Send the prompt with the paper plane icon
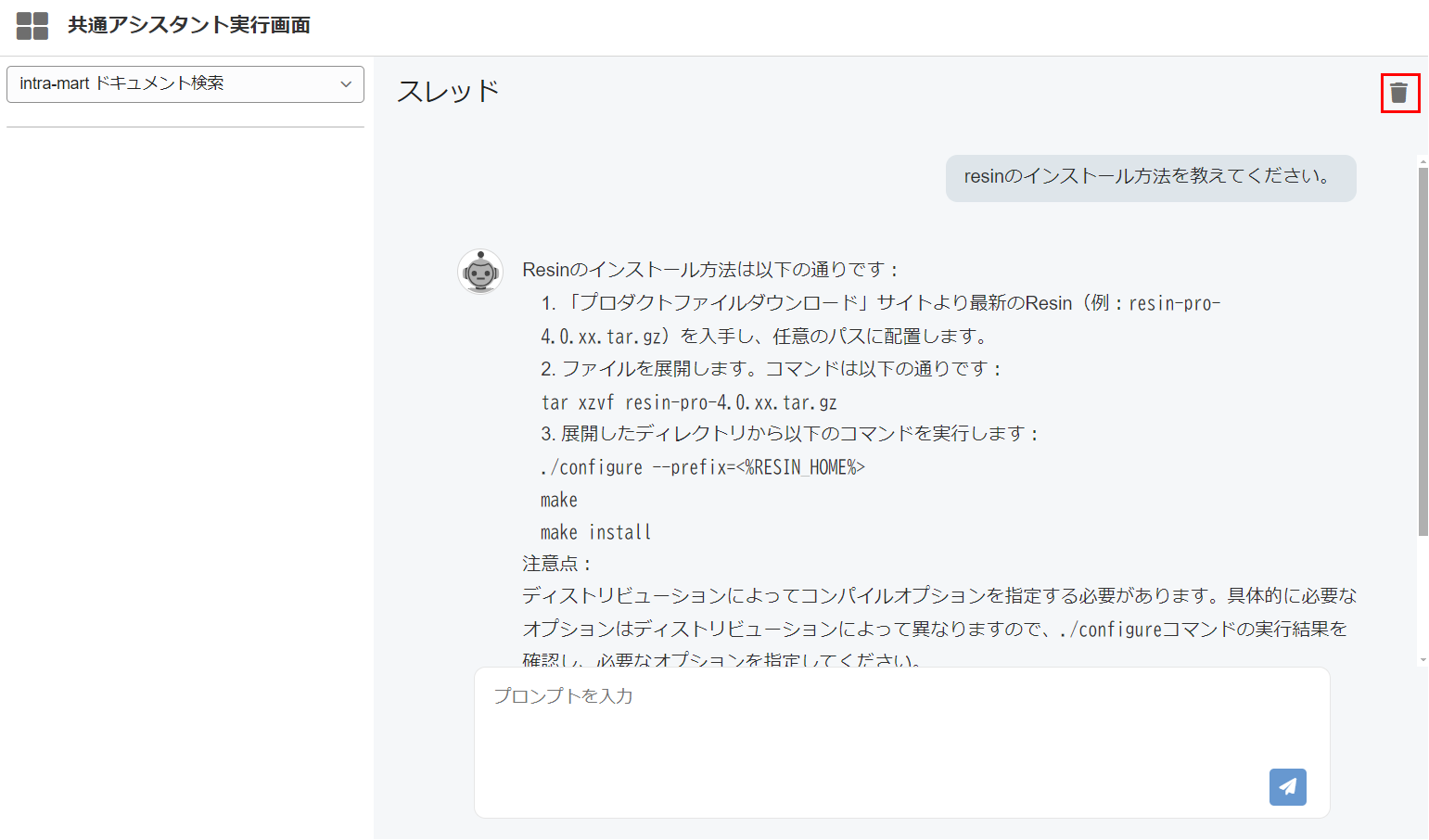This screenshot has width=1429, height=840. (x=1287, y=786)
